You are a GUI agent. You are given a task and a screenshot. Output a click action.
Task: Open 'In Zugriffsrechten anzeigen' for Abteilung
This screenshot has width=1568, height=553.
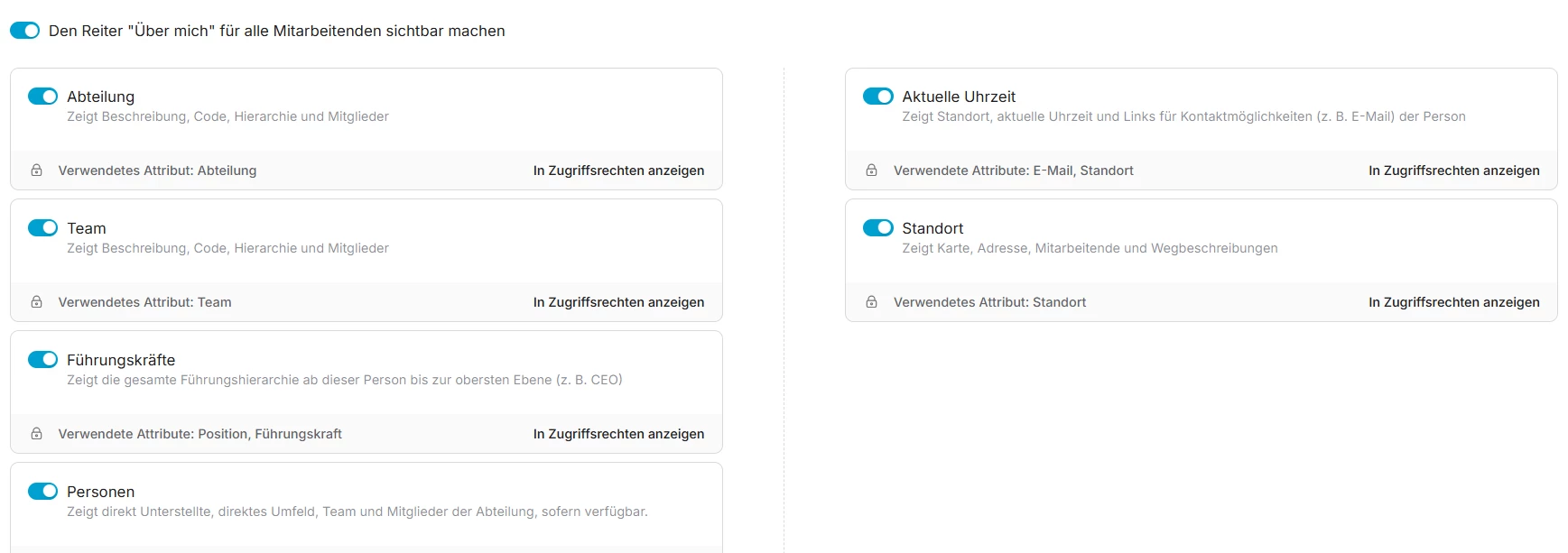pos(618,171)
